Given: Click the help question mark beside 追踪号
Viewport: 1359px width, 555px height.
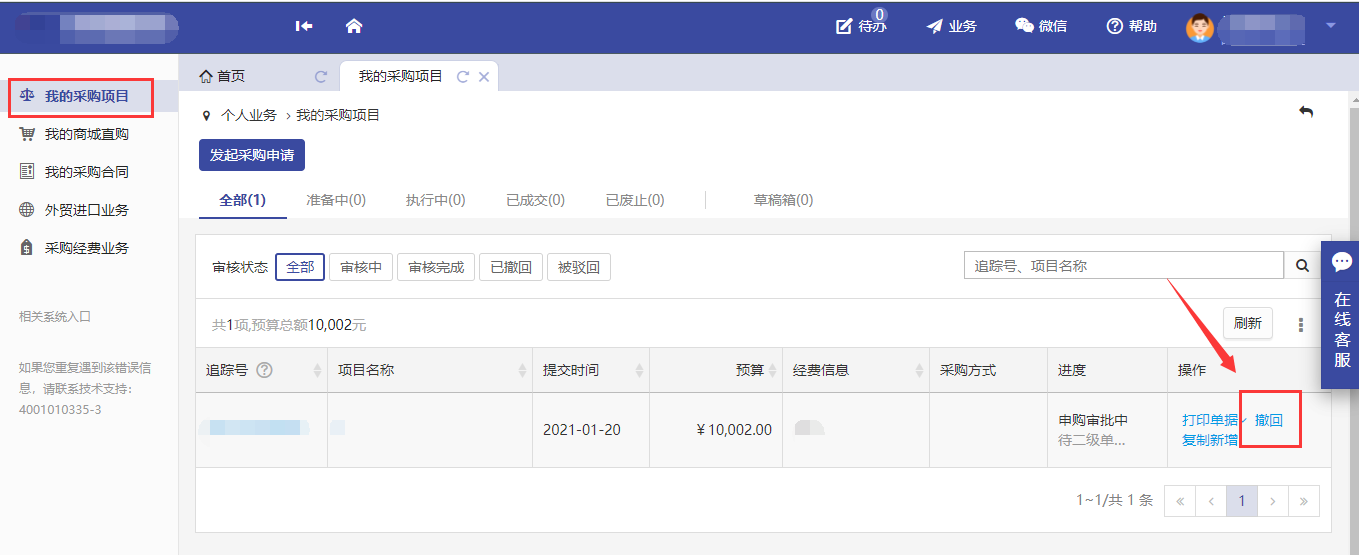Looking at the screenshot, I should 264,370.
